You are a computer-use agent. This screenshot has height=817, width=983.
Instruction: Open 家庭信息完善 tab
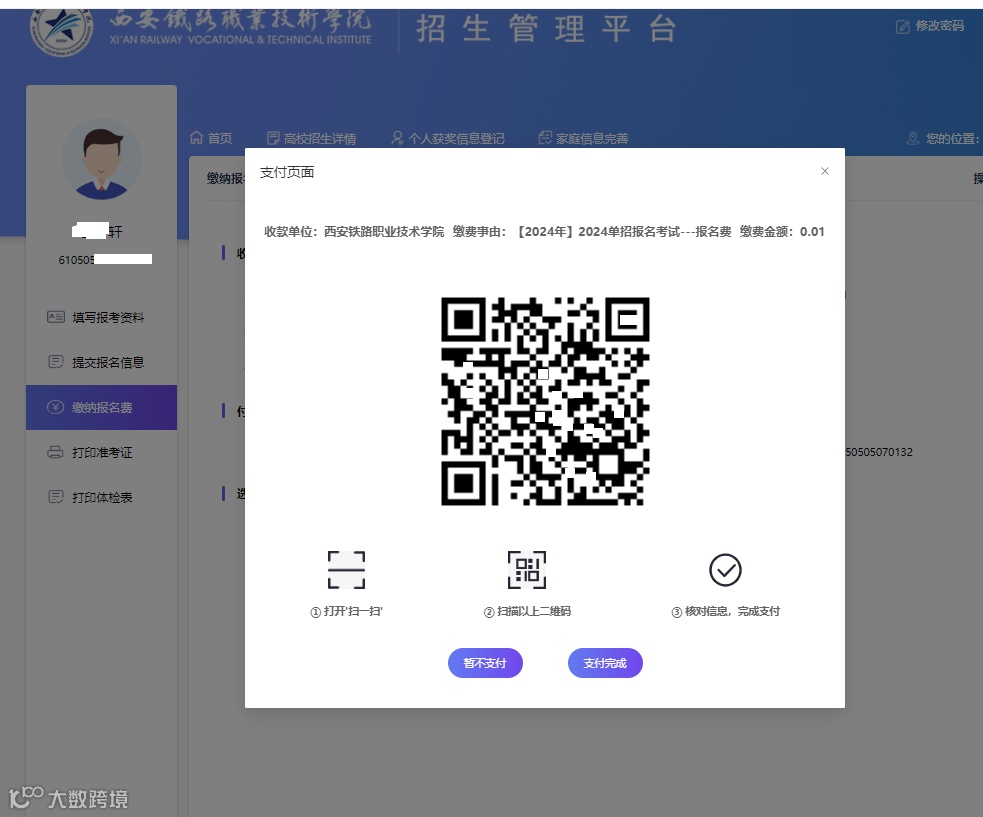[584, 138]
